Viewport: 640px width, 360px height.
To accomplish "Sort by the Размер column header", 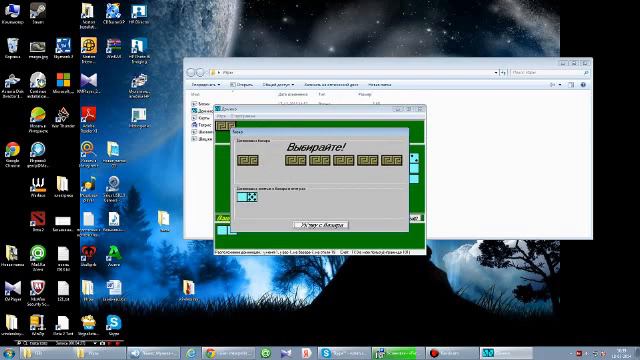I will click(x=364, y=94).
